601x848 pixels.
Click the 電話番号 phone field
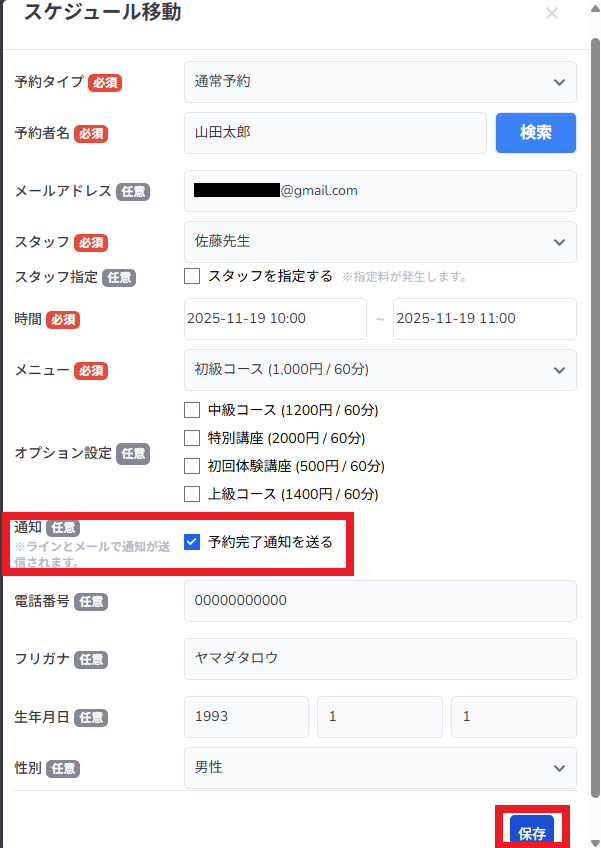tap(380, 601)
